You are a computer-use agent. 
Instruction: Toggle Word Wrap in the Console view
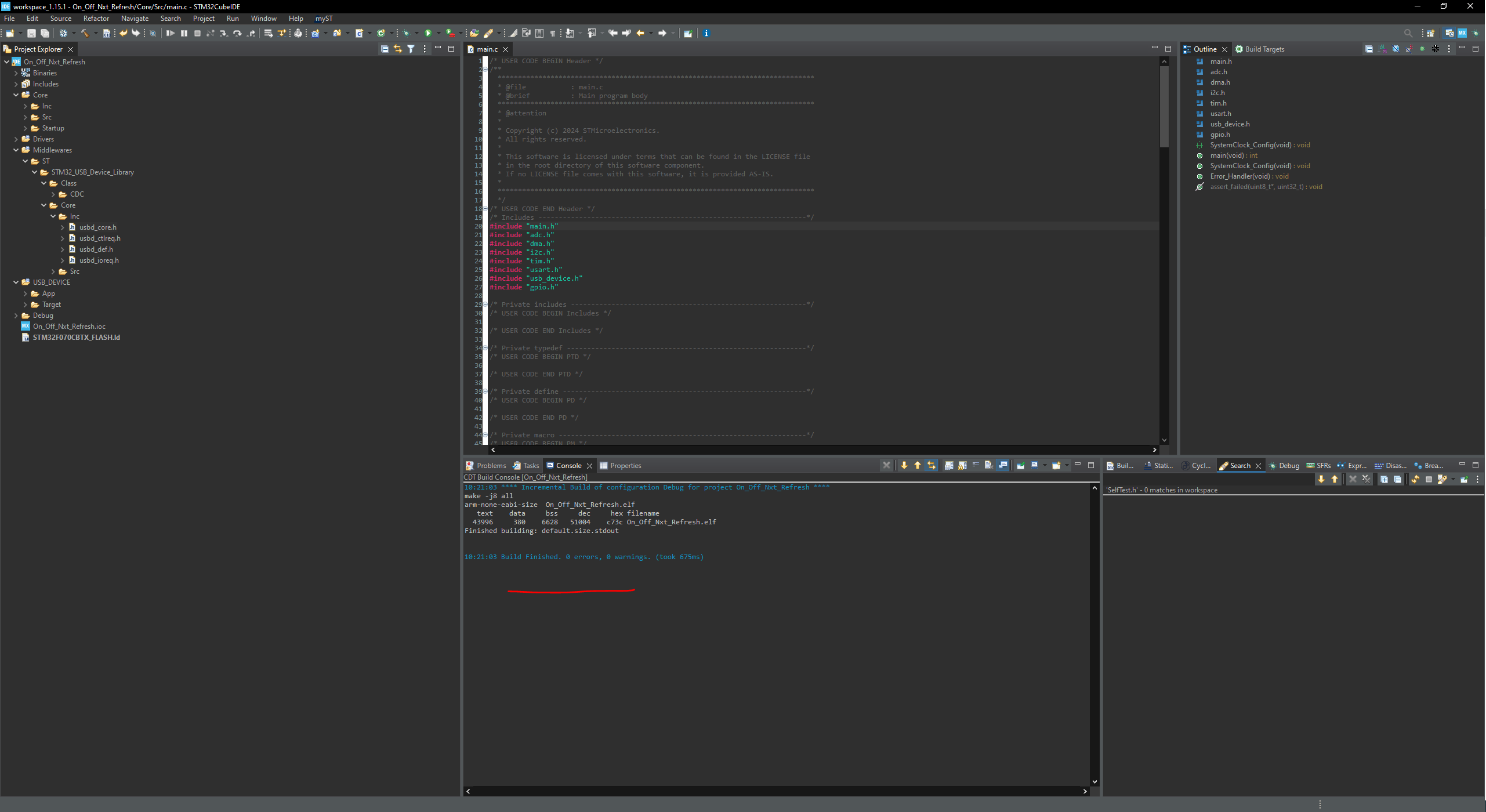[x=976, y=465]
